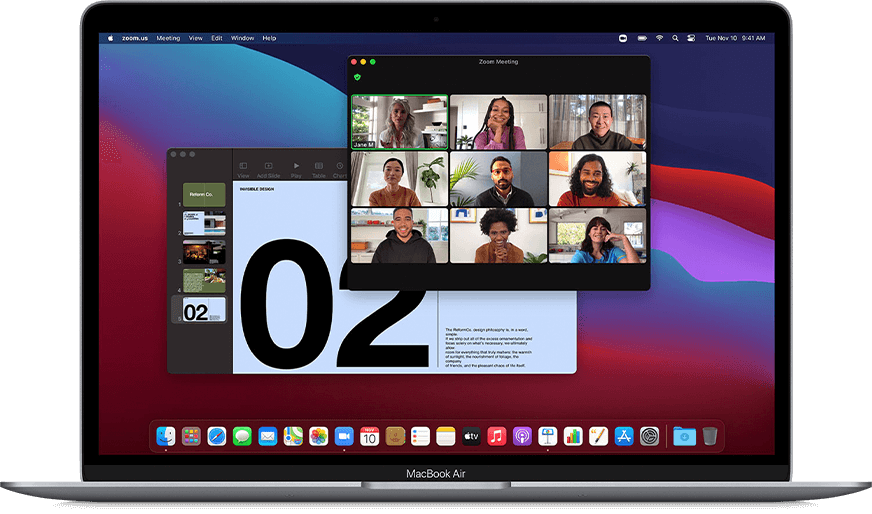Screen dimensions: 872x514
Task: Click Table in Keynote toolbar
Action: point(319,170)
